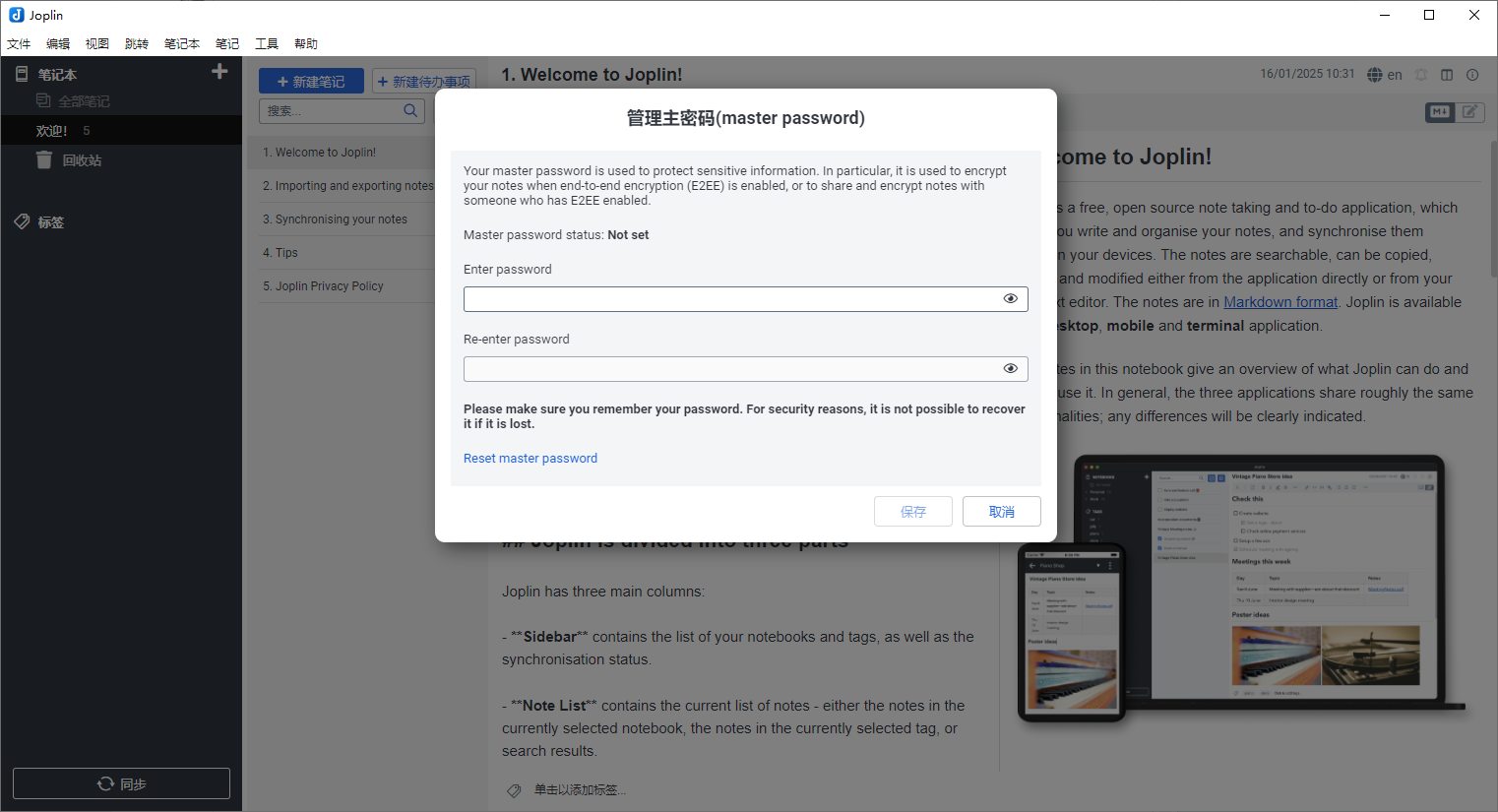Viewport: 1498px width, 812px height.
Task: Switch to Markdown editor toggle
Action: (x=1440, y=112)
